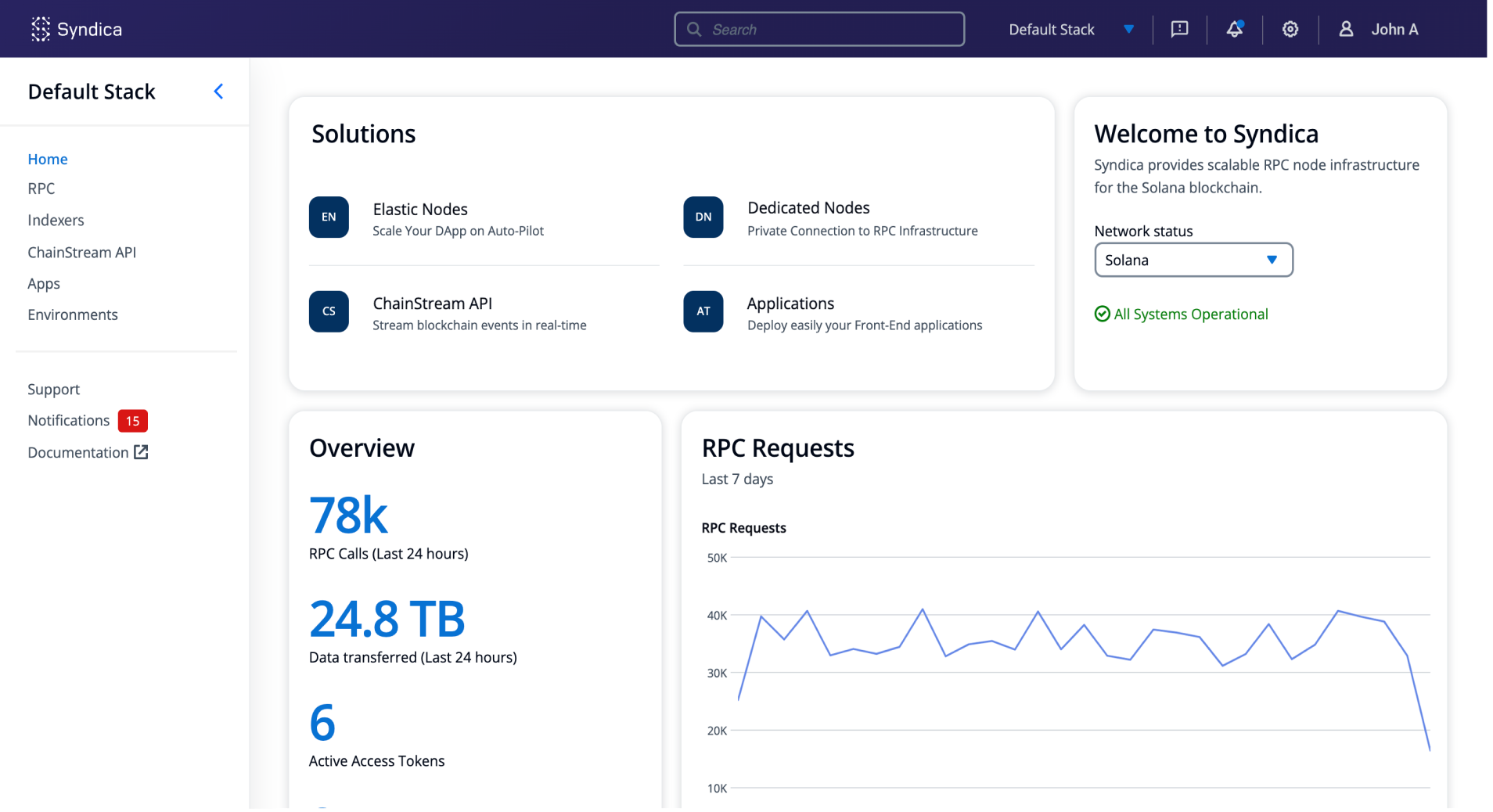Open the Applications solution title
1493x812 pixels.
790,304
